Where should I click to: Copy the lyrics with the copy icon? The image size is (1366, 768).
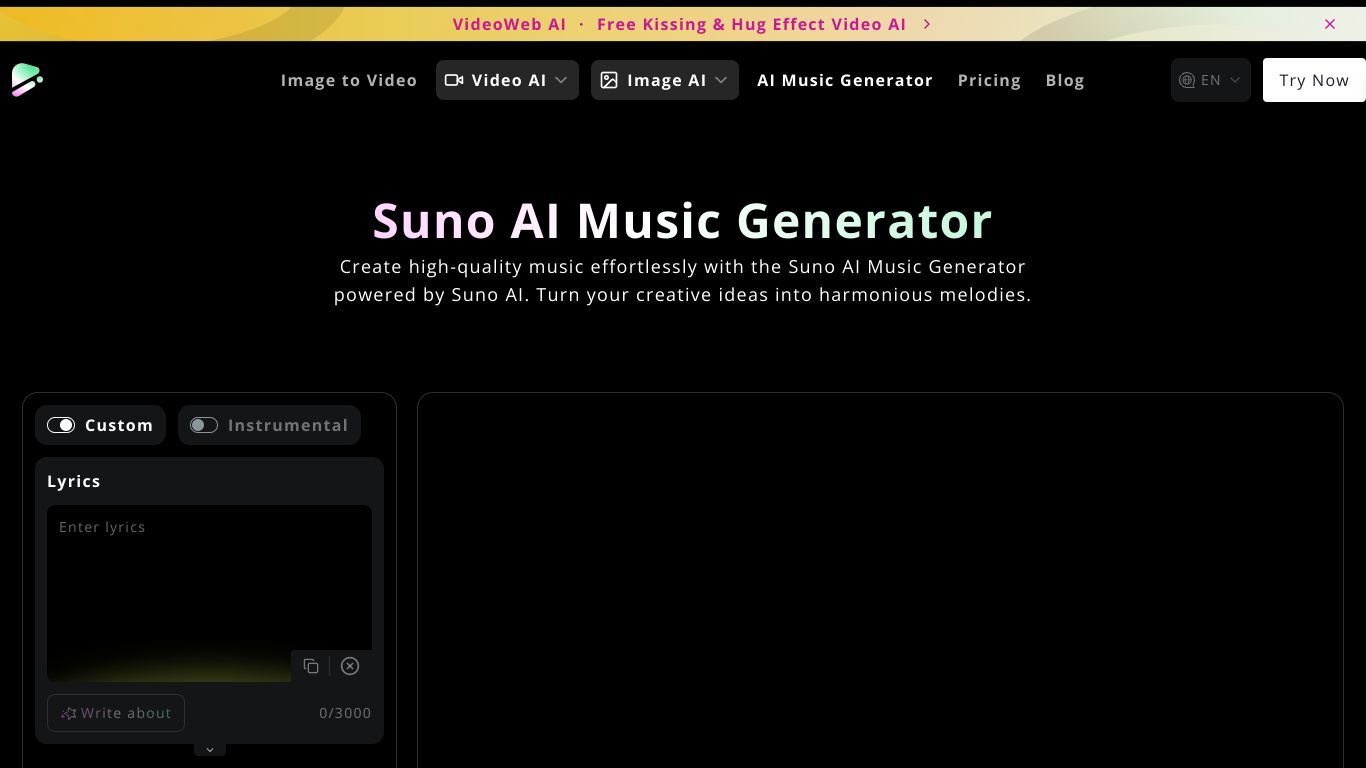311,666
